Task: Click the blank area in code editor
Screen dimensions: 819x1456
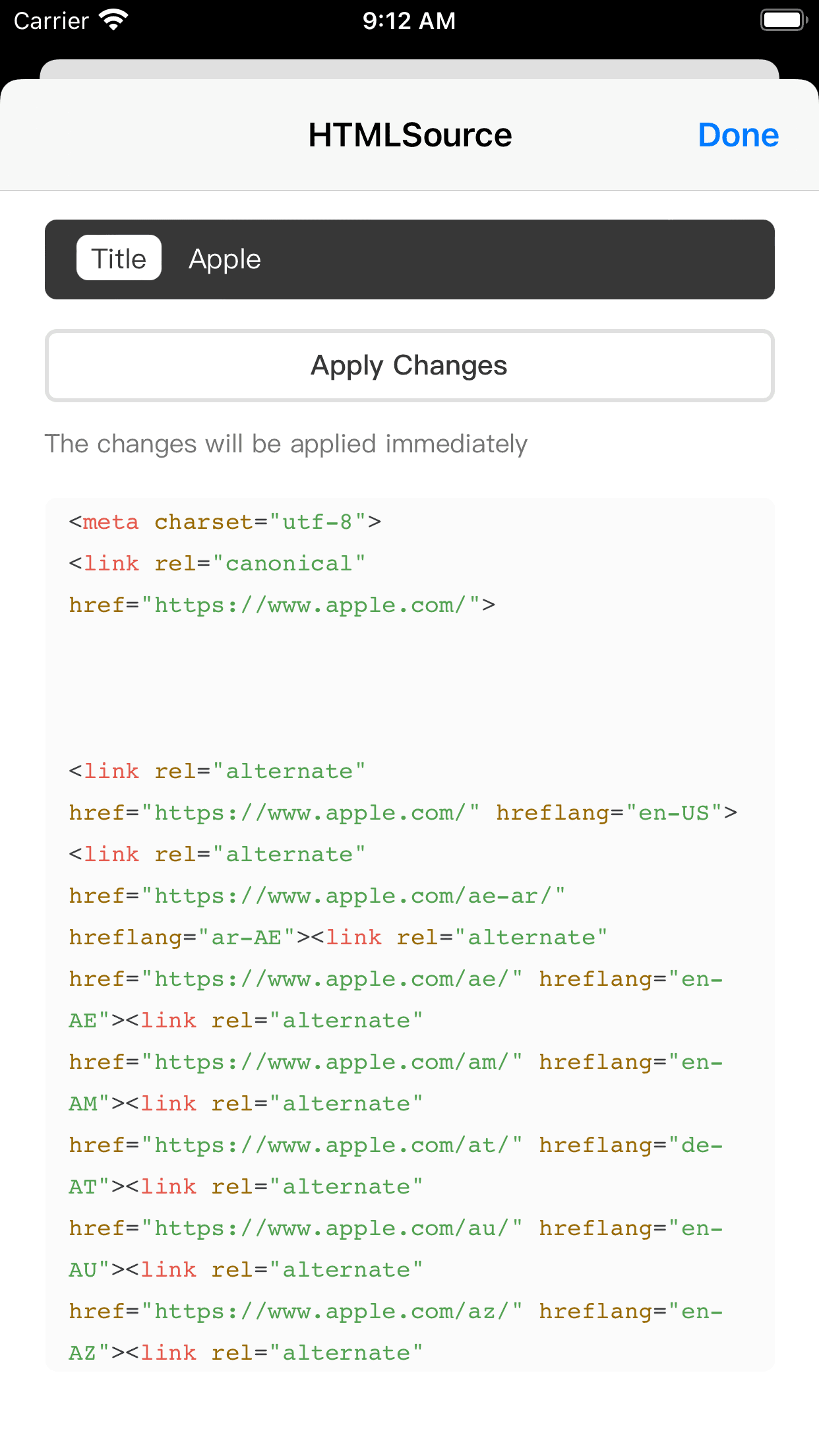Action: point(409,688)
